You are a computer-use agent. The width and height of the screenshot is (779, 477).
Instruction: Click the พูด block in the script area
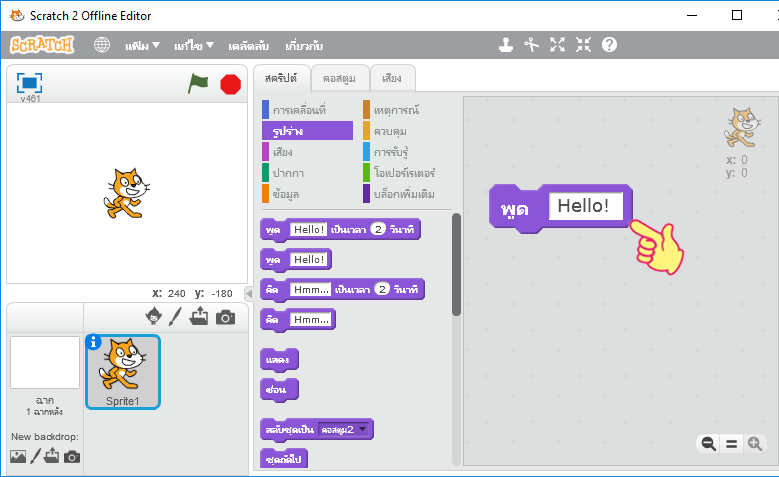(x=515, y=209)
